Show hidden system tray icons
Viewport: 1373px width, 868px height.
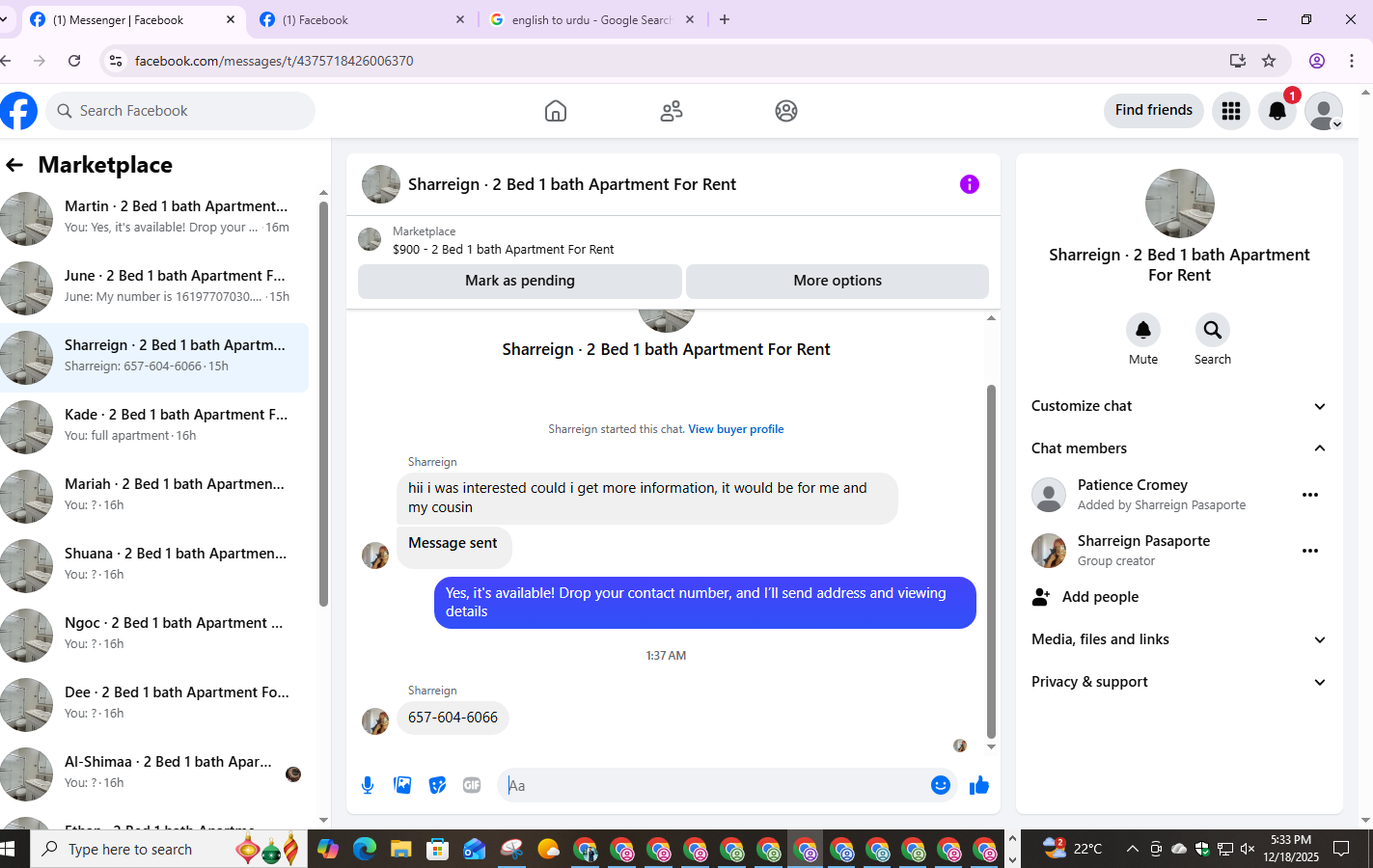1132,849
